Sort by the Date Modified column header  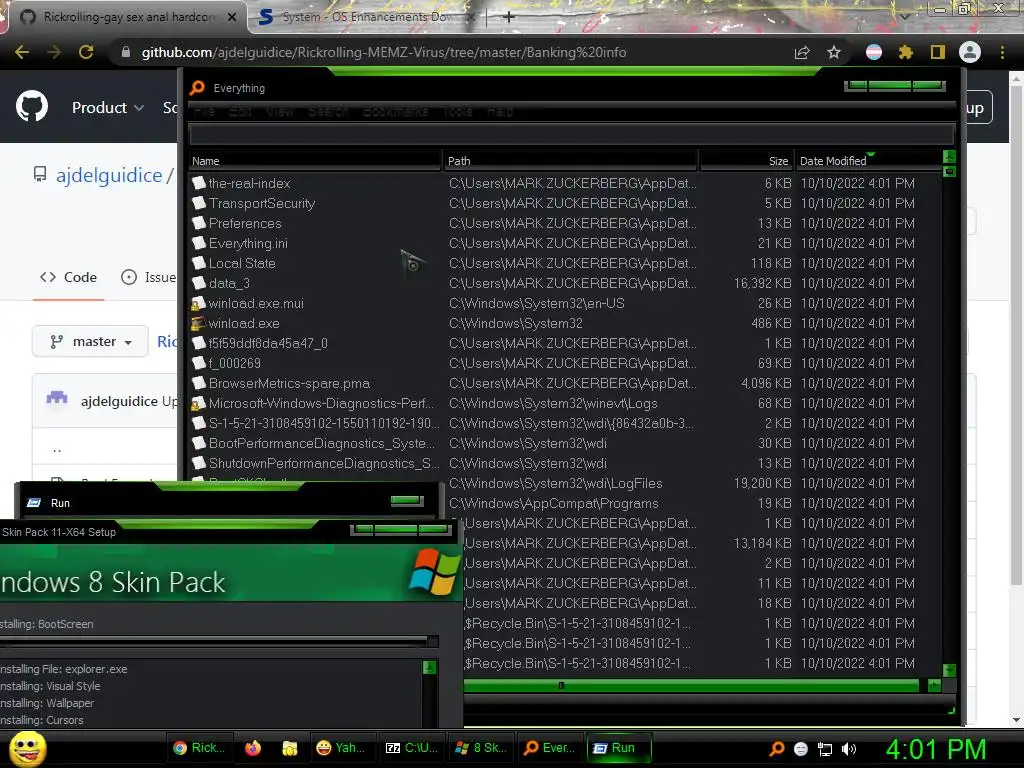point(869,161)
